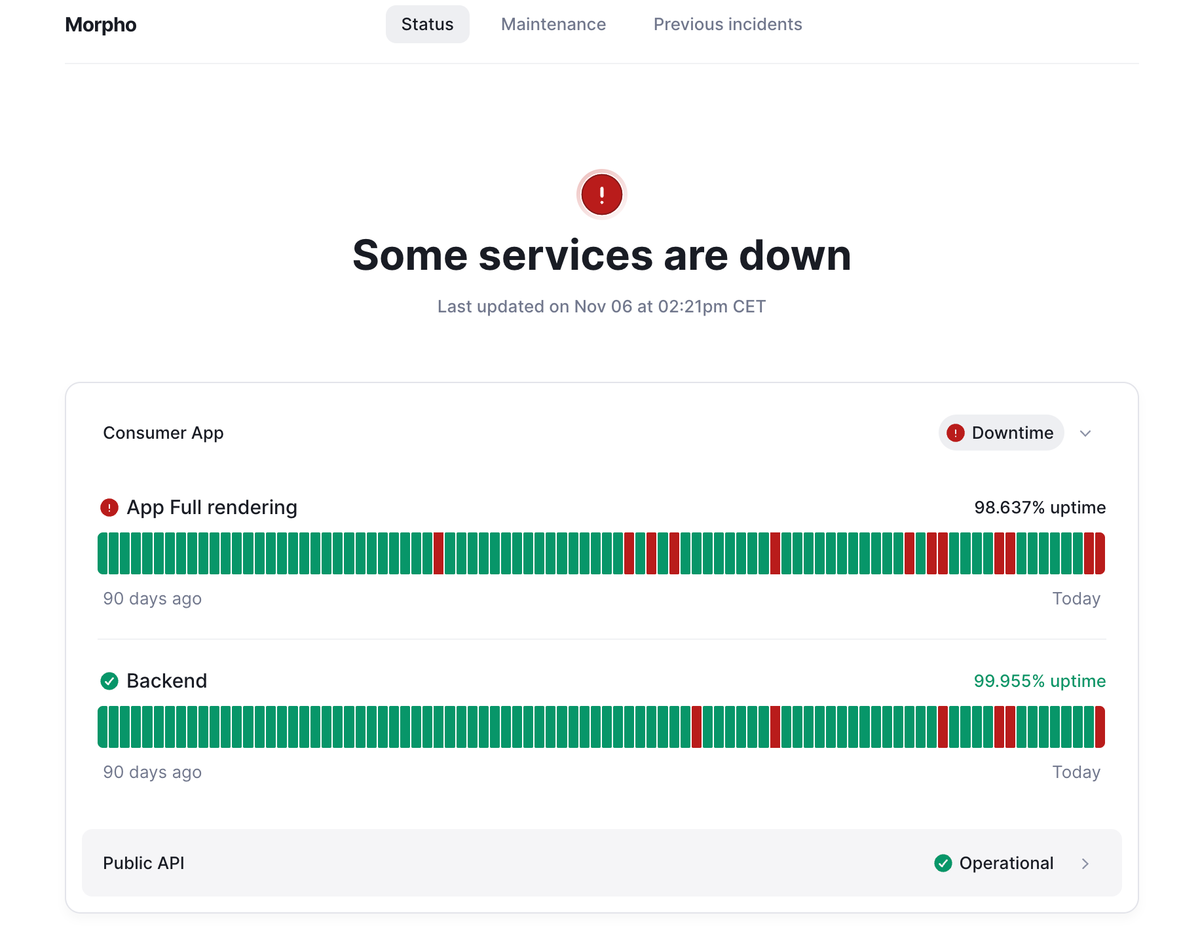Collapse Consumer App section using chevron
The image size is (1200, 926).
[x=1085, y=433]
